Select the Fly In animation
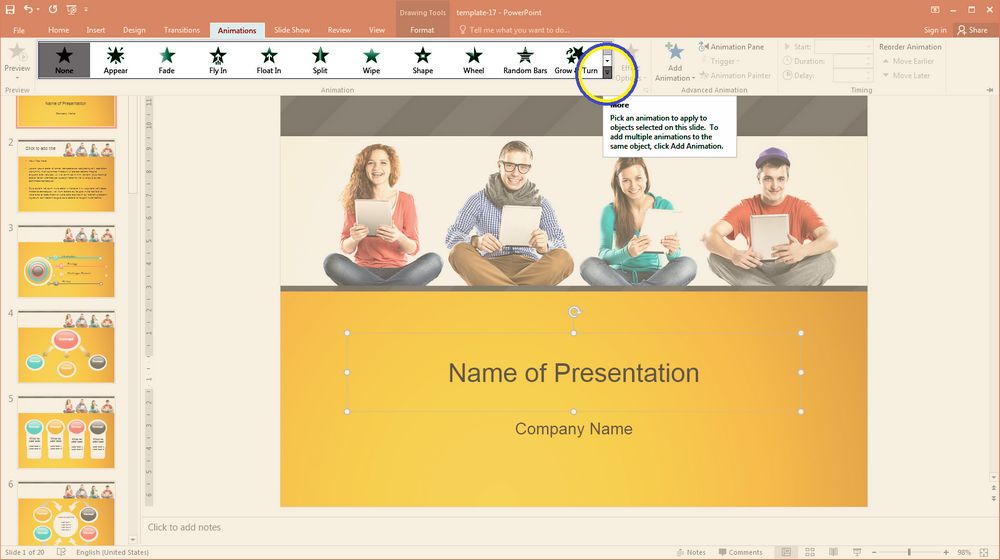This screenshot has width=1000, height=560. coord(217,60)
